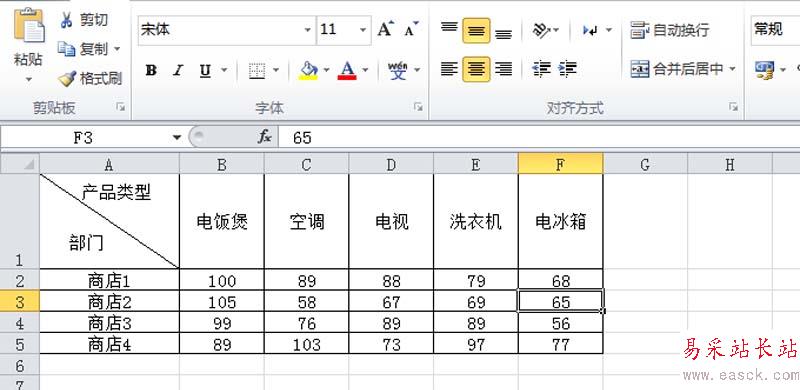
Task: Click the Copy (复制) button
Action: click(x=82, y=49)
